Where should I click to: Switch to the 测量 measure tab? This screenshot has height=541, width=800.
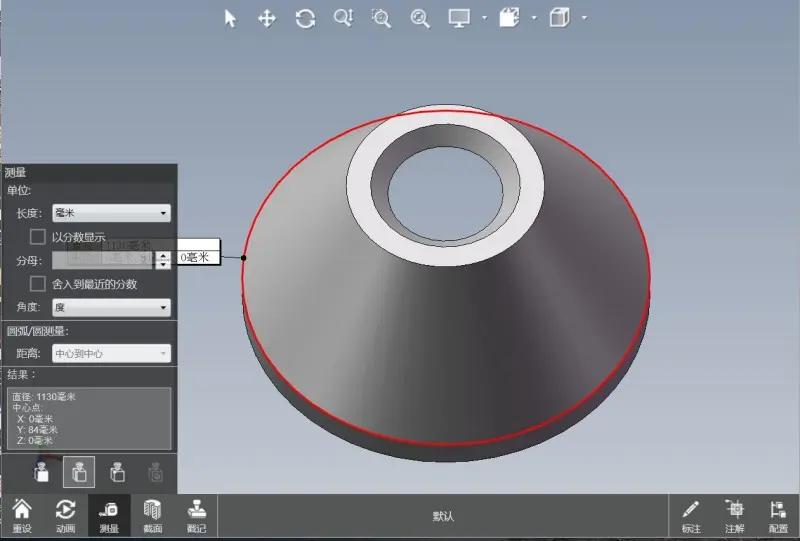click(x=109, y=516)
